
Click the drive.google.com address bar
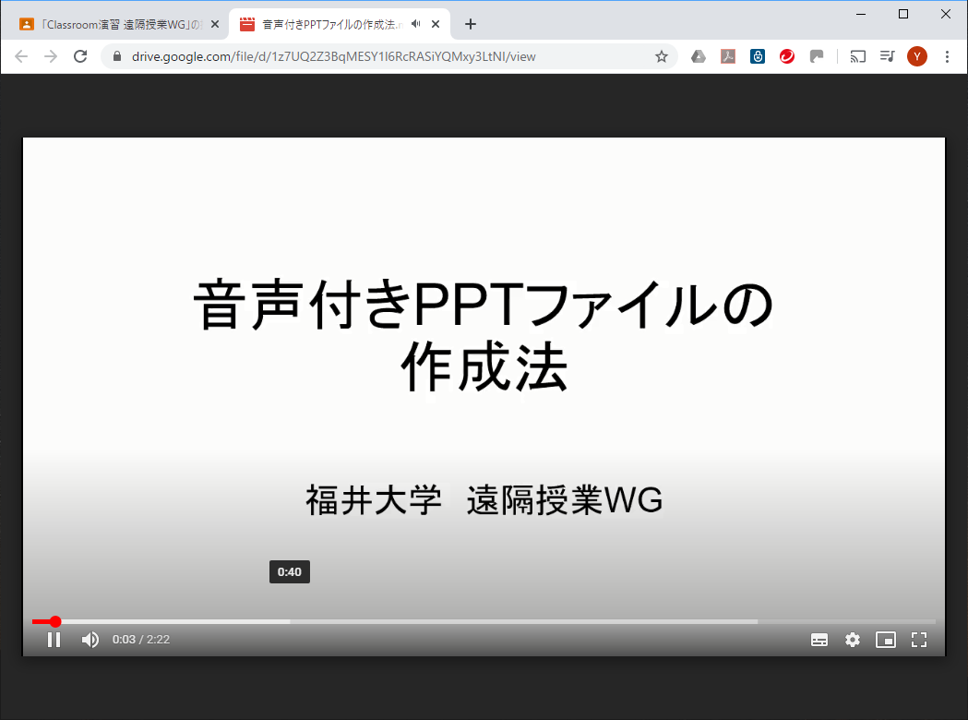click(x=389, y=57)
